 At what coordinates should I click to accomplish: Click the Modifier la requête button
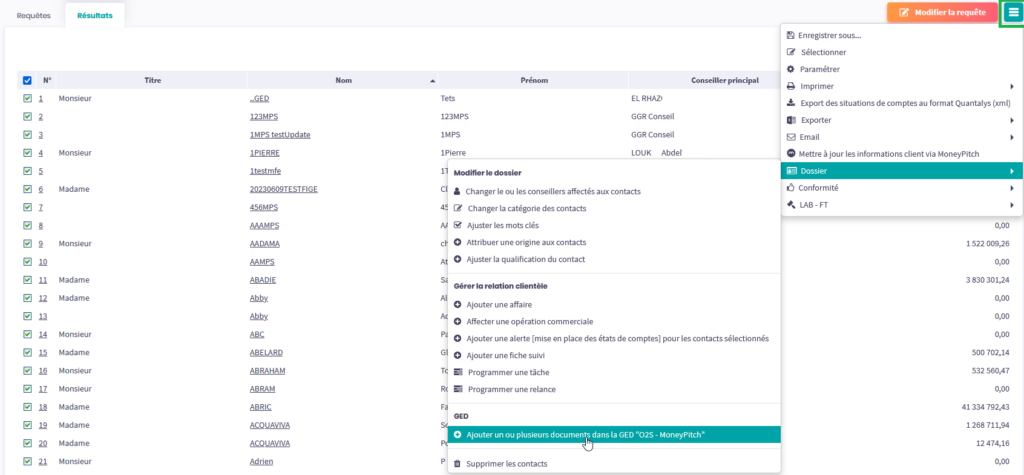(x=943, y=13)
